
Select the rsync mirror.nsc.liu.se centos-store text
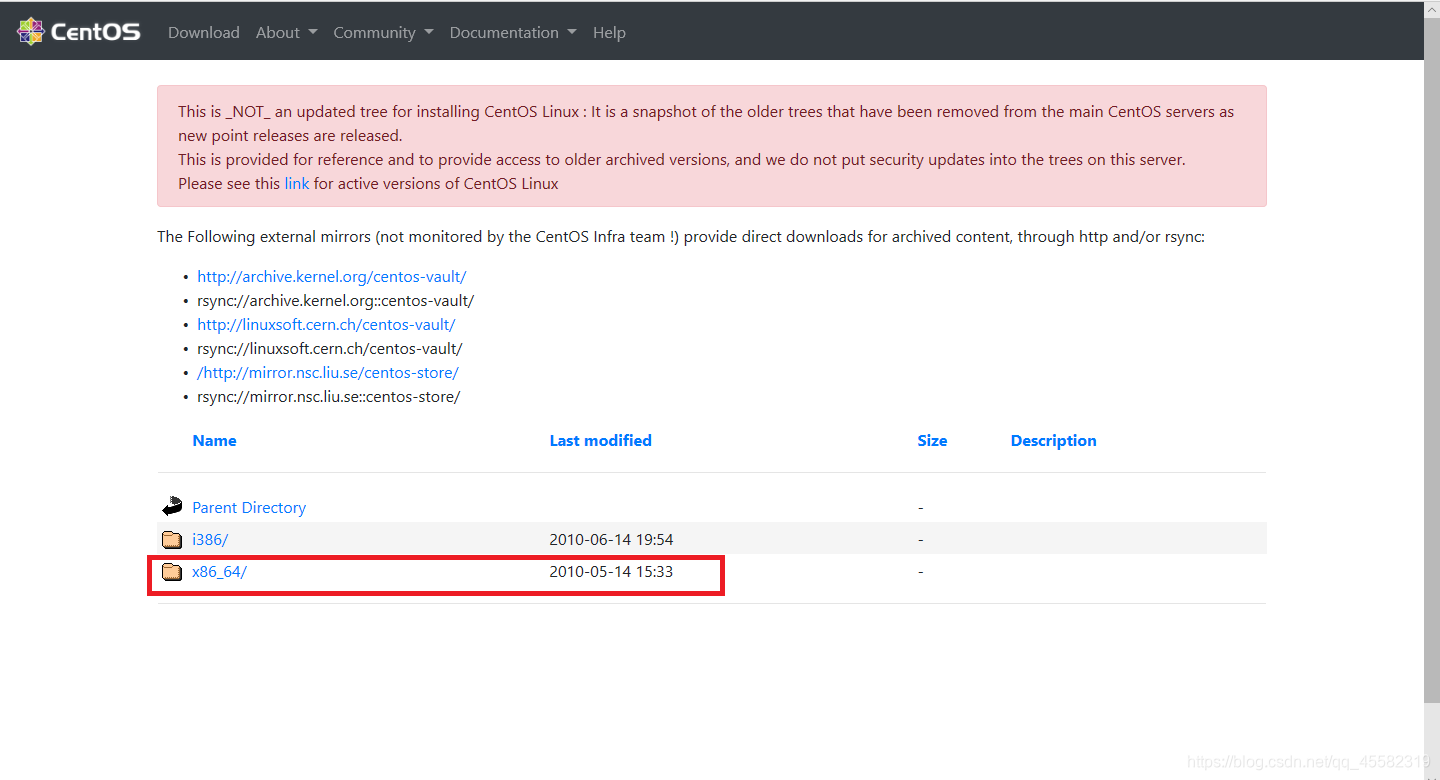[328, 397]
